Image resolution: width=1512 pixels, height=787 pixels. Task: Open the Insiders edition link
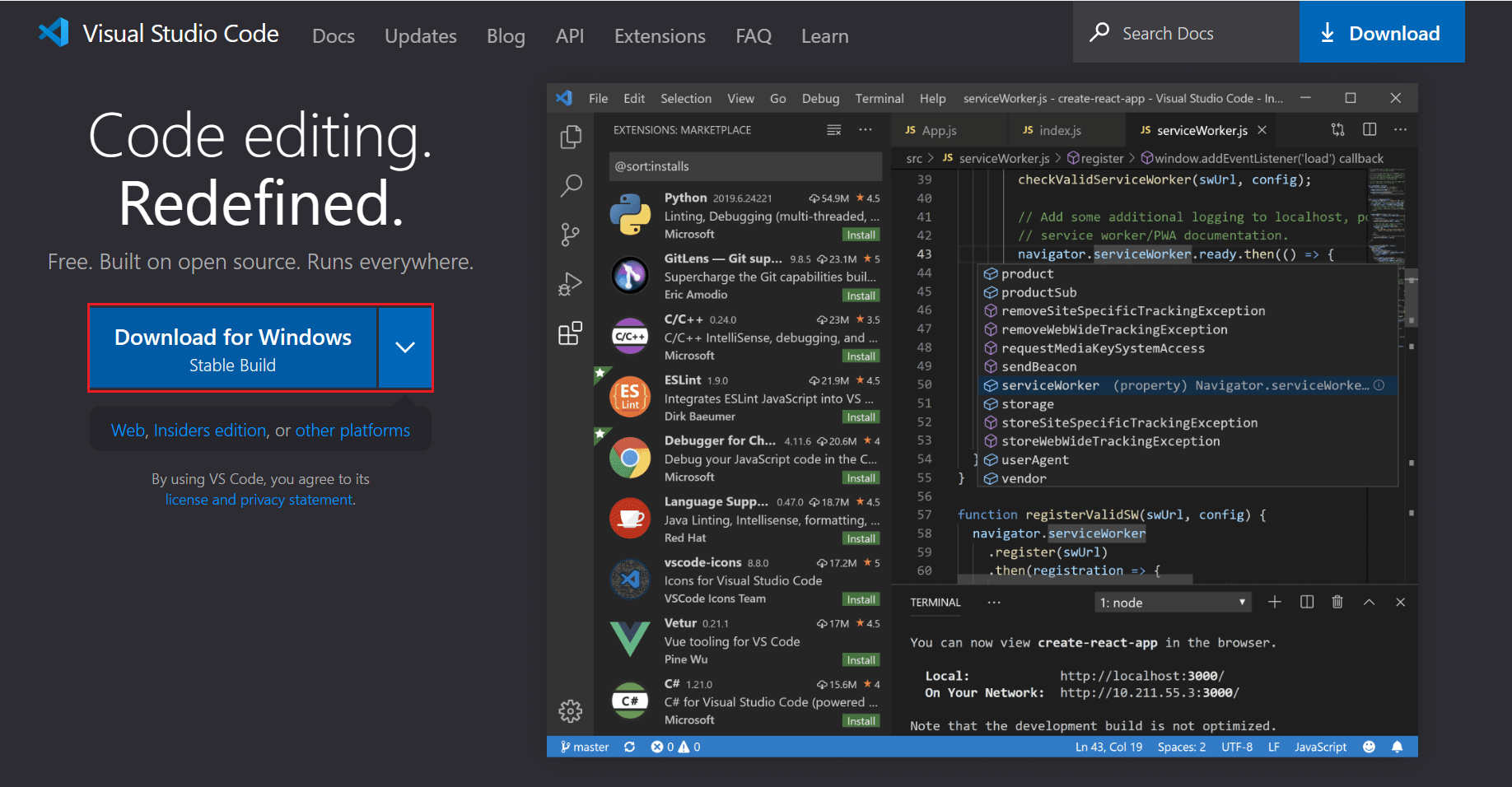pyautogui.click(x=210, y=431)
